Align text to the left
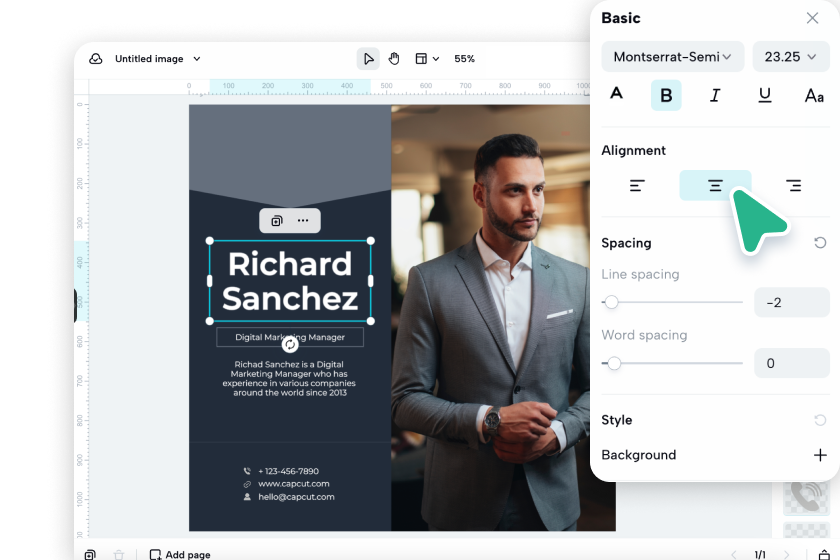 pos(637,186)
